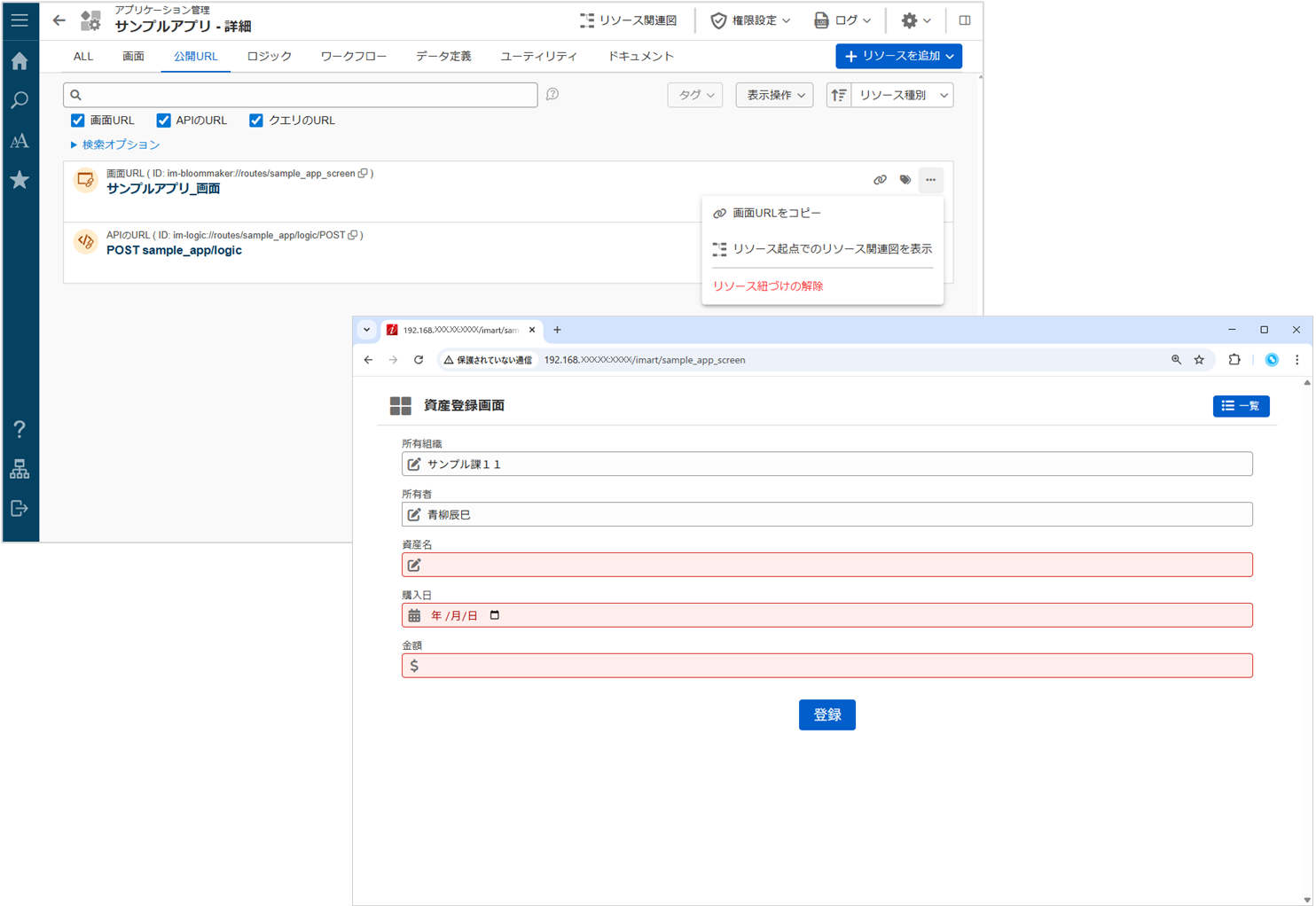Click the logout icon in sidebar
The width and height of the screenshot is (1316, 906).
20,509
